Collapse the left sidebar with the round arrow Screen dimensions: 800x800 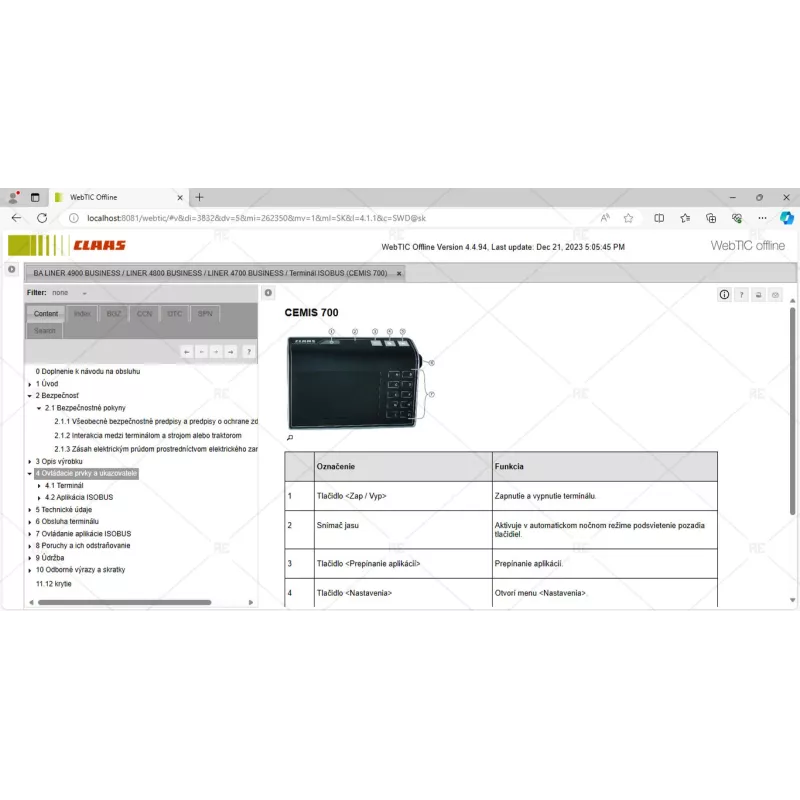point(11,269)
